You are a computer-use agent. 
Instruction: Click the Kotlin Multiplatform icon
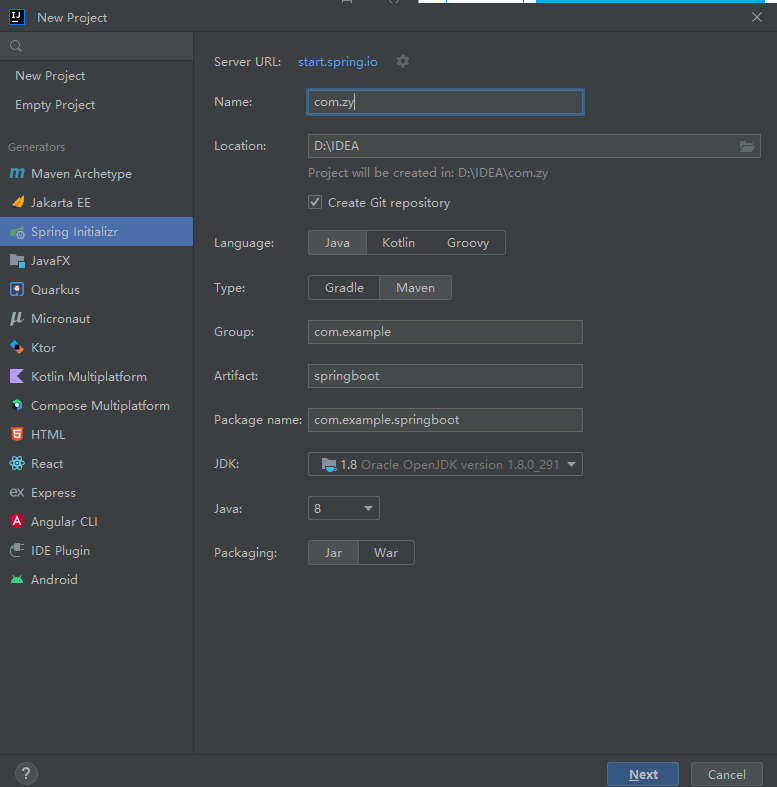coord(17,376)
